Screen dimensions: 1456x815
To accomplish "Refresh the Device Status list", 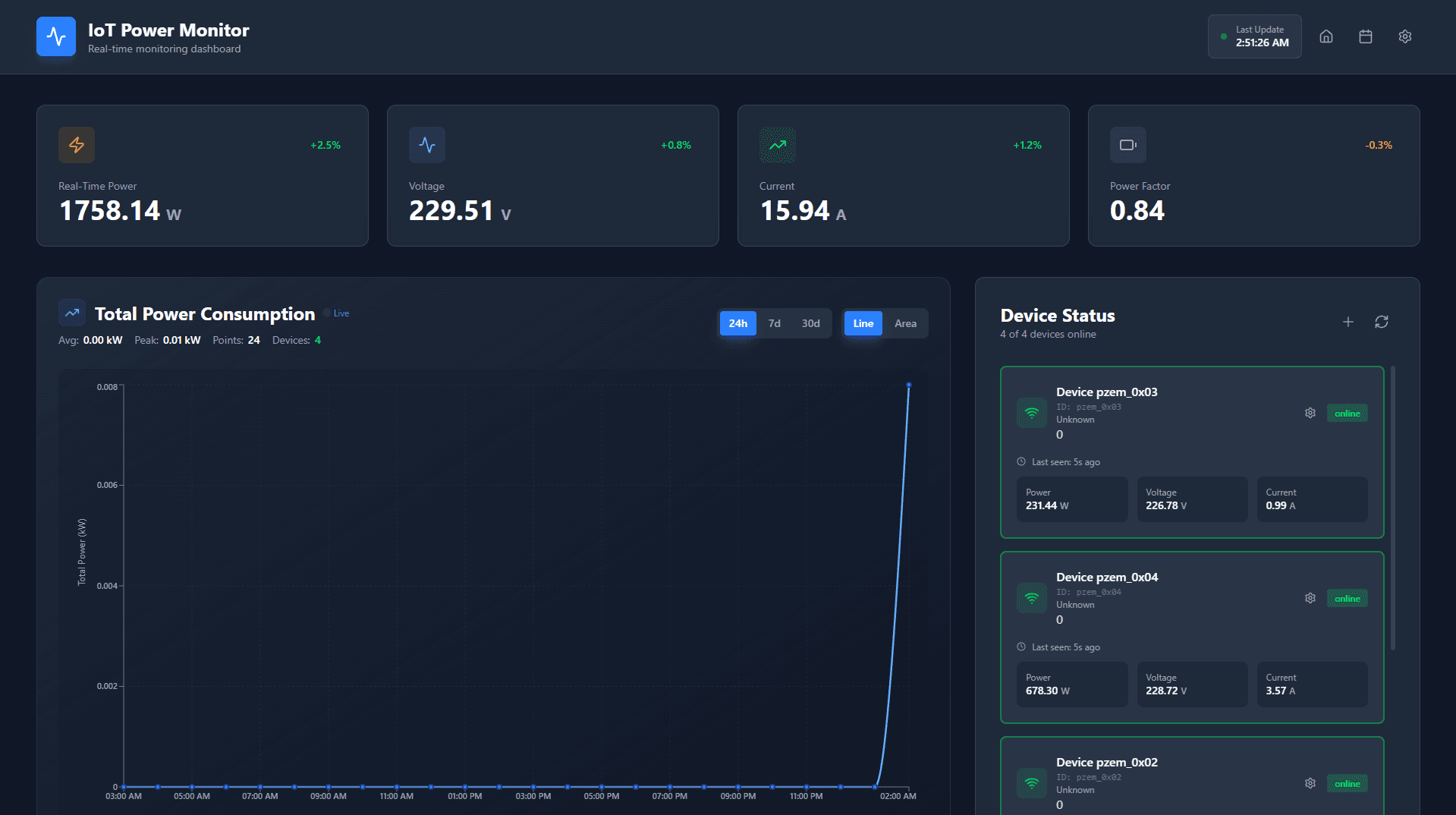I will (1382, 322).
